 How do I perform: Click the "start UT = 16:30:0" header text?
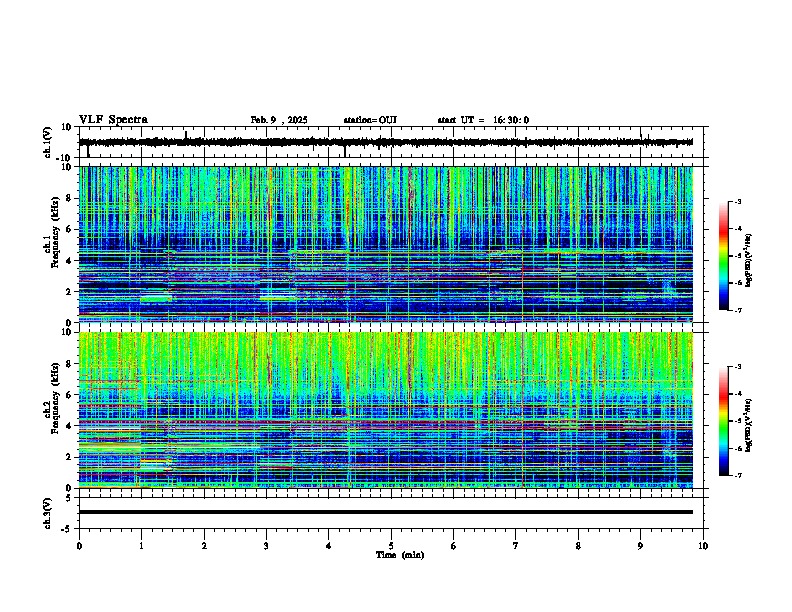483,120
